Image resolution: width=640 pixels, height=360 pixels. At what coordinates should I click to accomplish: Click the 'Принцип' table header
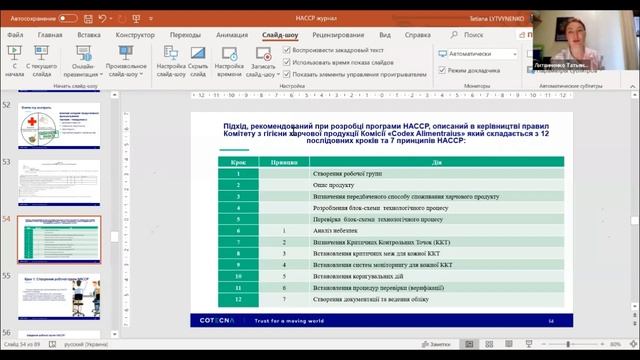point(284,162)
